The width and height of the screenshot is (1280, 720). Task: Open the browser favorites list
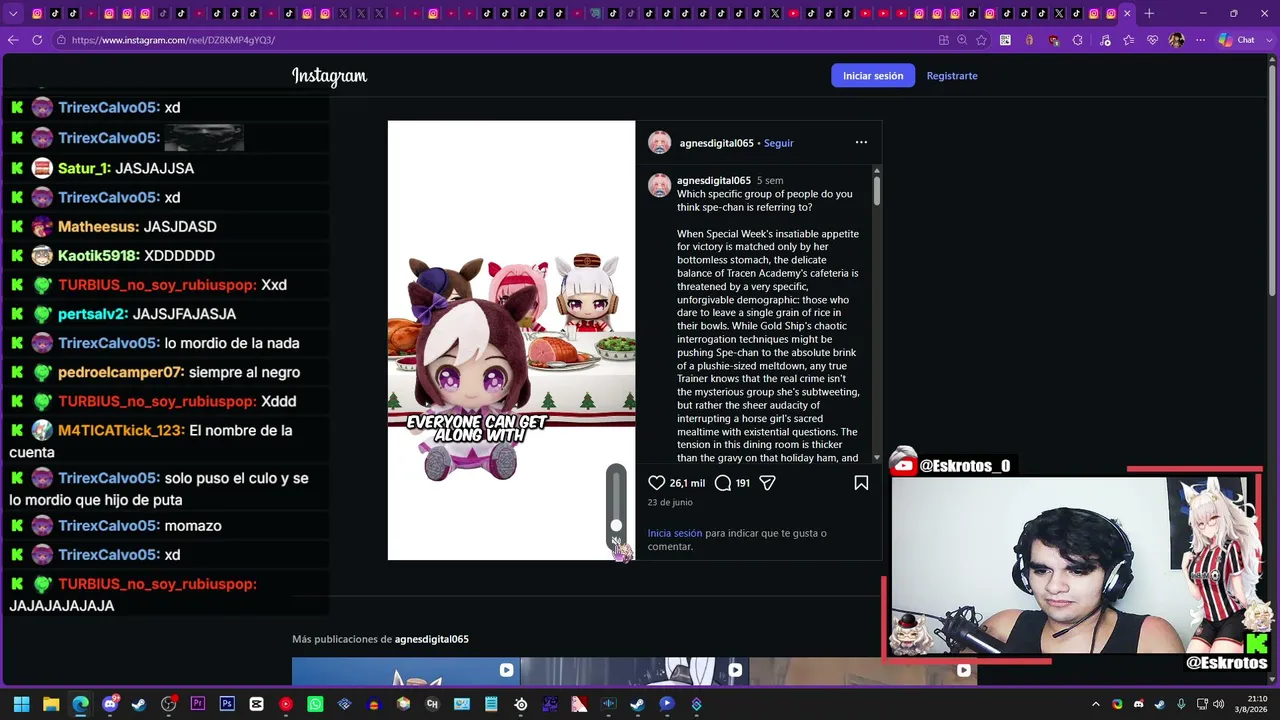click(1129, 40)
